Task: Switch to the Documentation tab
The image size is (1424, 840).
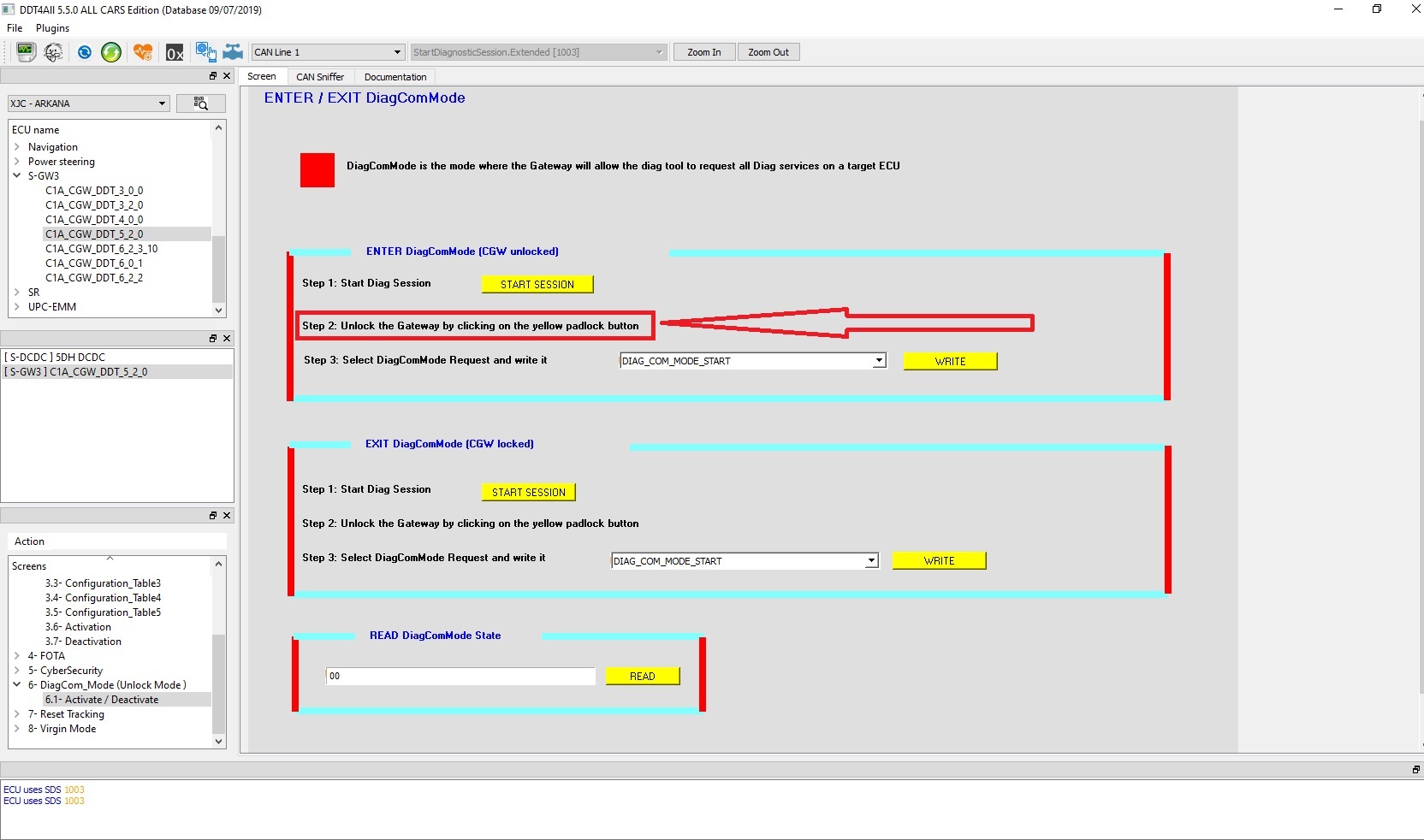Action: tap(395, 77)
